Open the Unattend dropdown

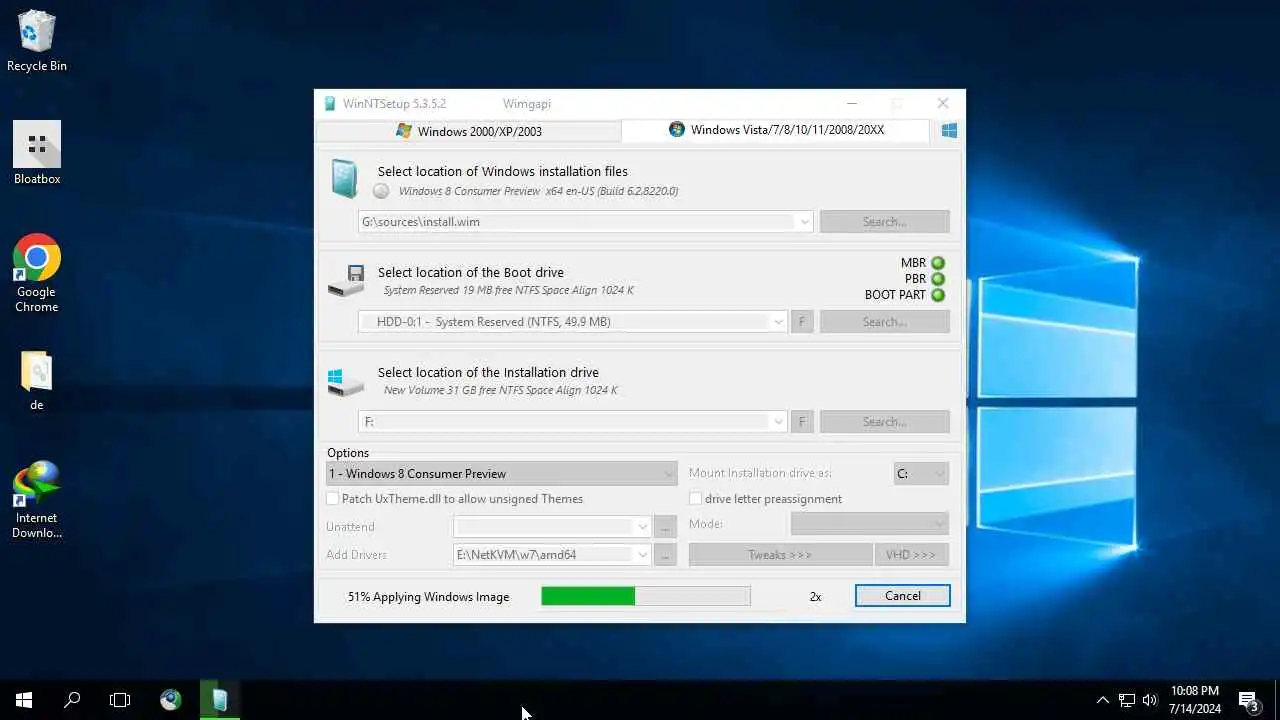click(x=643, y=527)
